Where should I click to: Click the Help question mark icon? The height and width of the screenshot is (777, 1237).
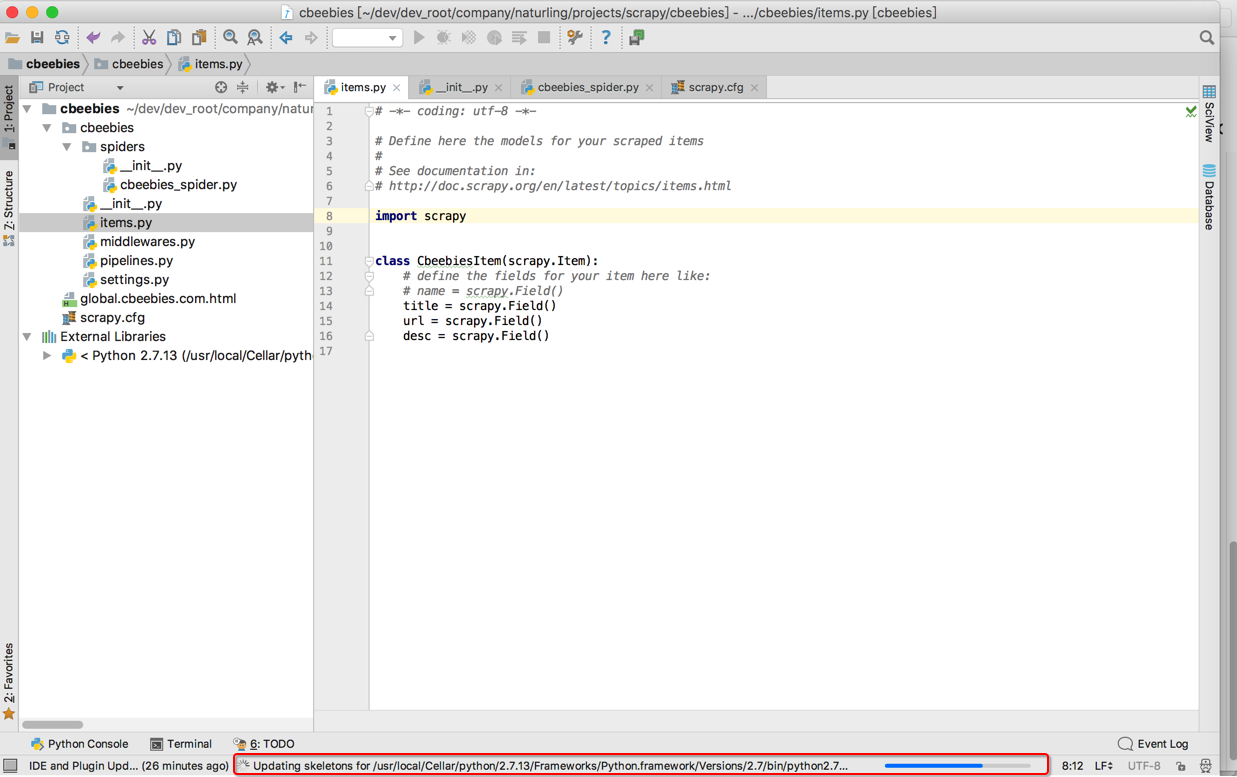tap(605, 38)
